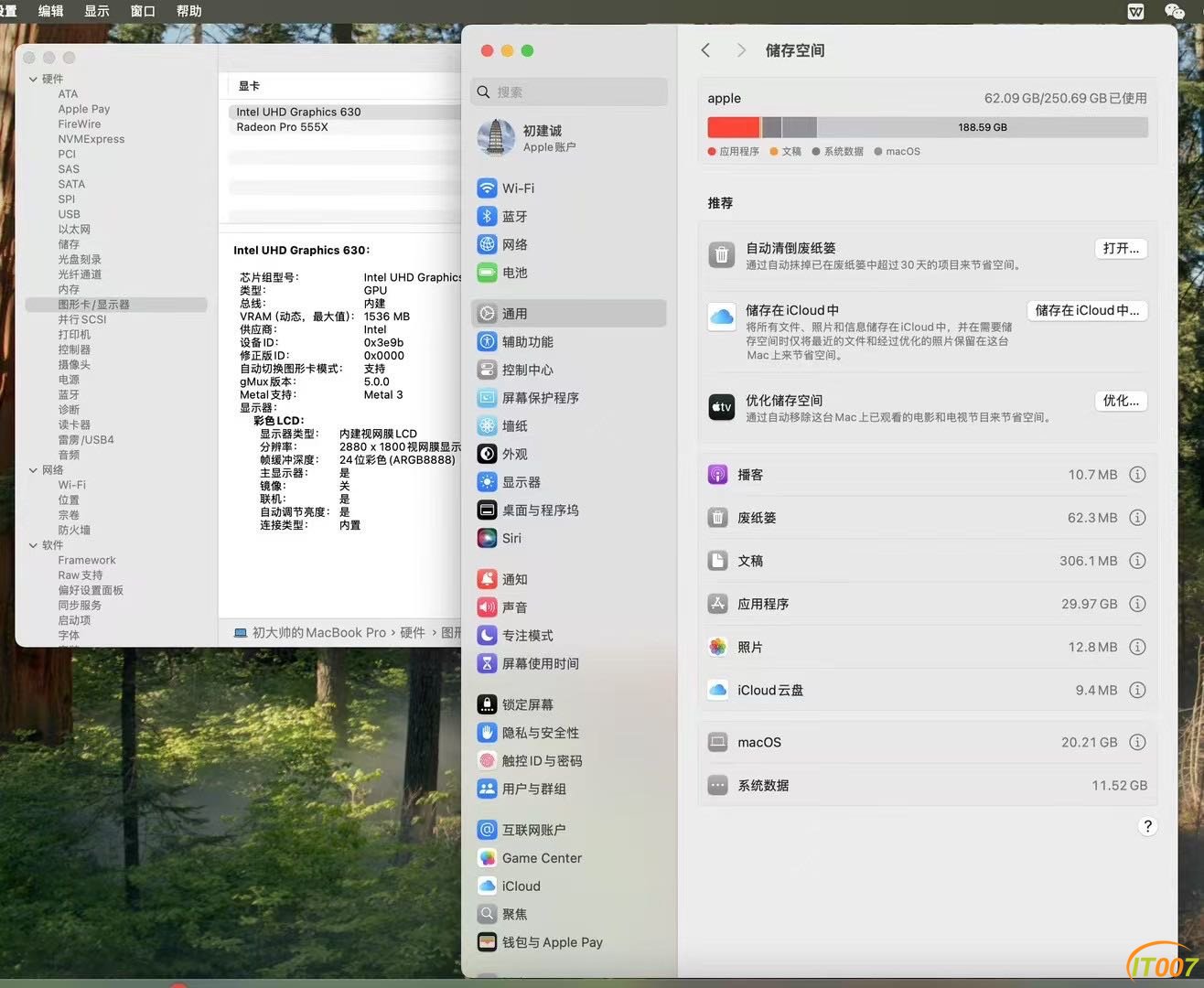This screenshot has height=988, width=1204.
Task: Open 用户与群组 settings
Action: coord(569,789)
